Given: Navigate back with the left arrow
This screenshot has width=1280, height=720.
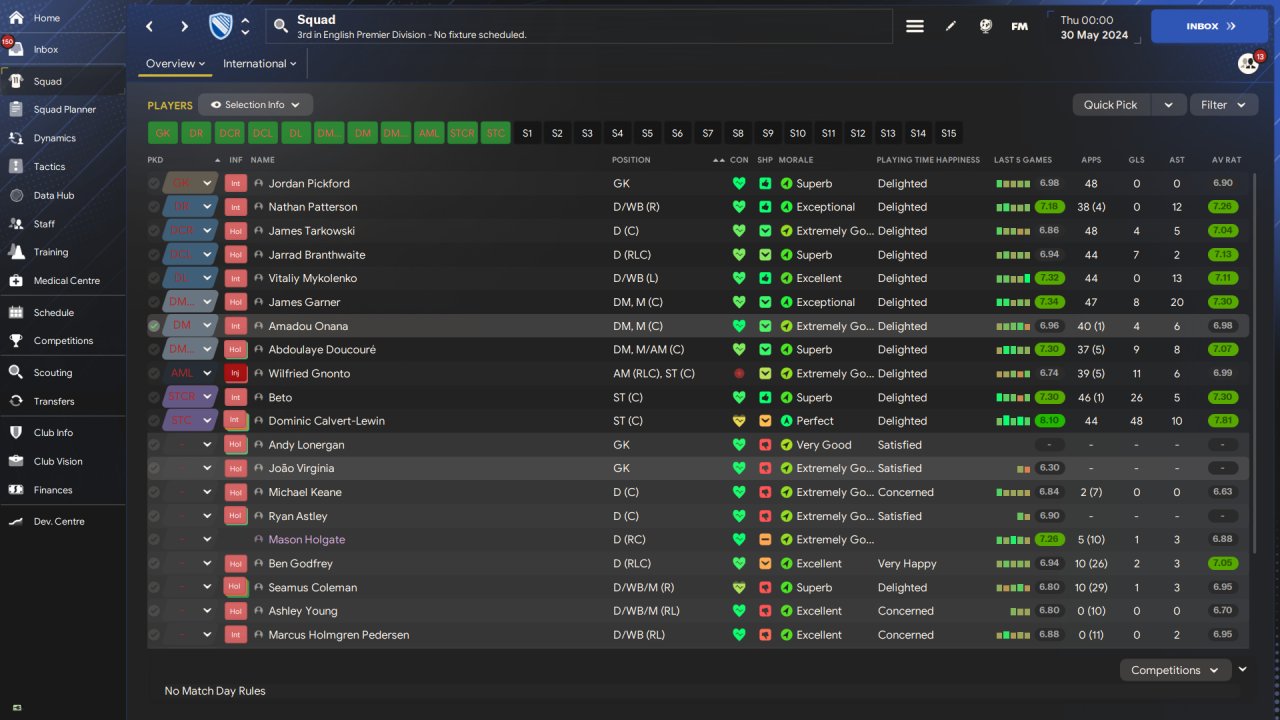Looking at the screenshot, I should pos(150,27).
